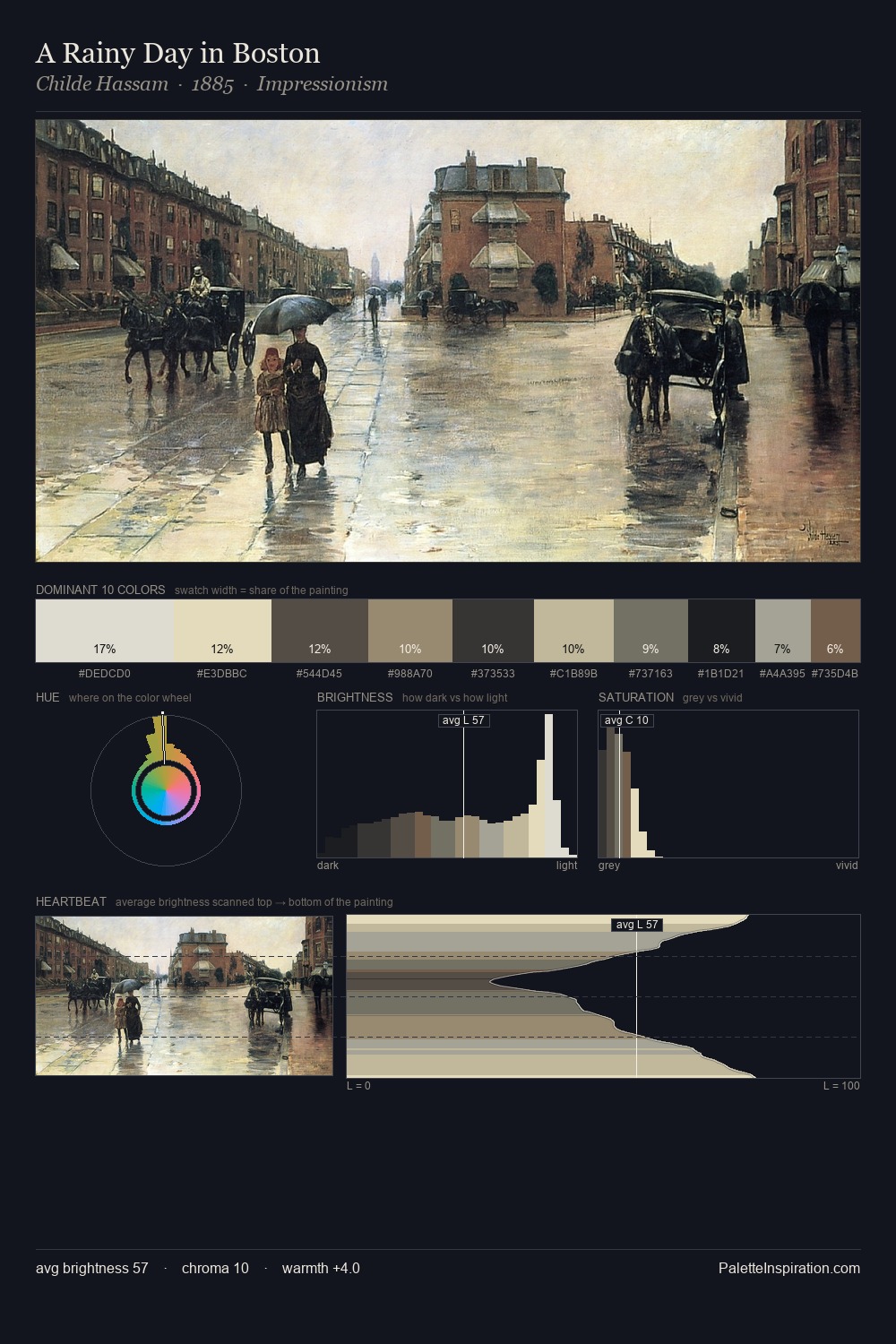Click the 'dark' axis label under Brightness
The height and width of the screenshot is (1344, 896).
click(x=328, y=866)
